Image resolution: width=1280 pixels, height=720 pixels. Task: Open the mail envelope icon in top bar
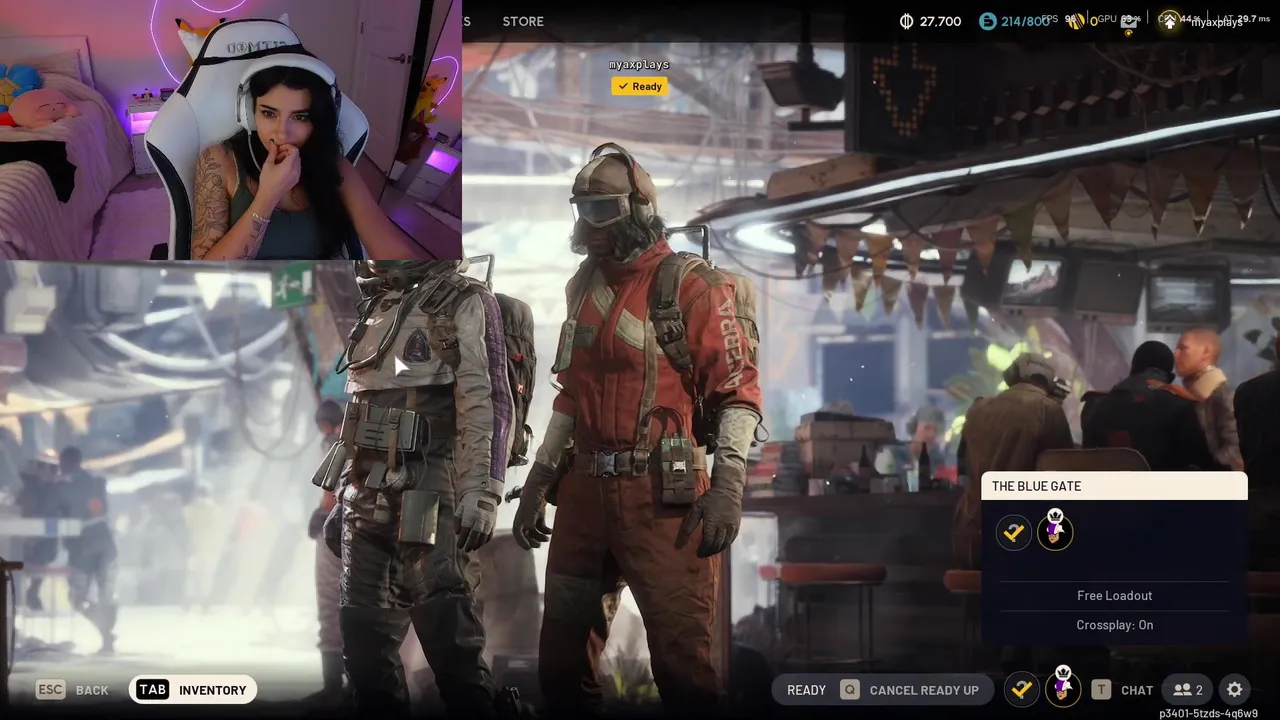tap(1128, 21)
